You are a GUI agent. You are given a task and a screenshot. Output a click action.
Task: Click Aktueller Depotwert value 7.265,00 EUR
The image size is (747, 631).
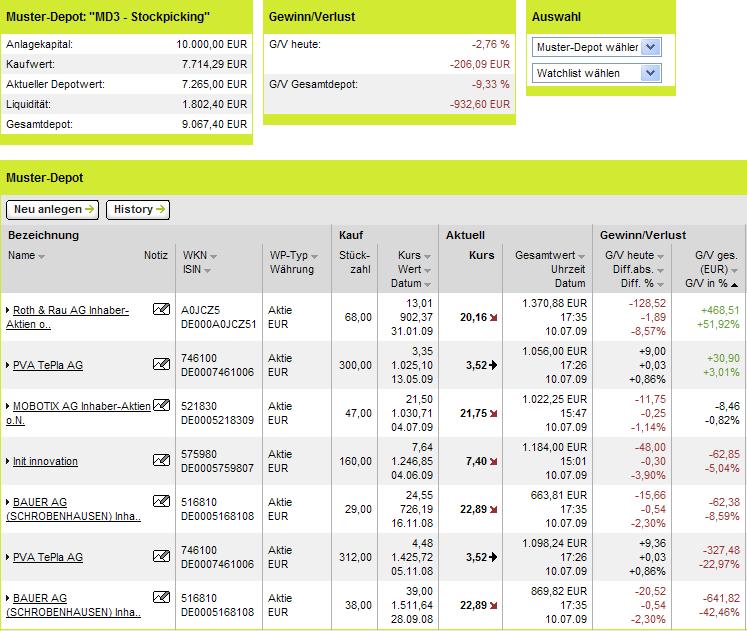214,84
